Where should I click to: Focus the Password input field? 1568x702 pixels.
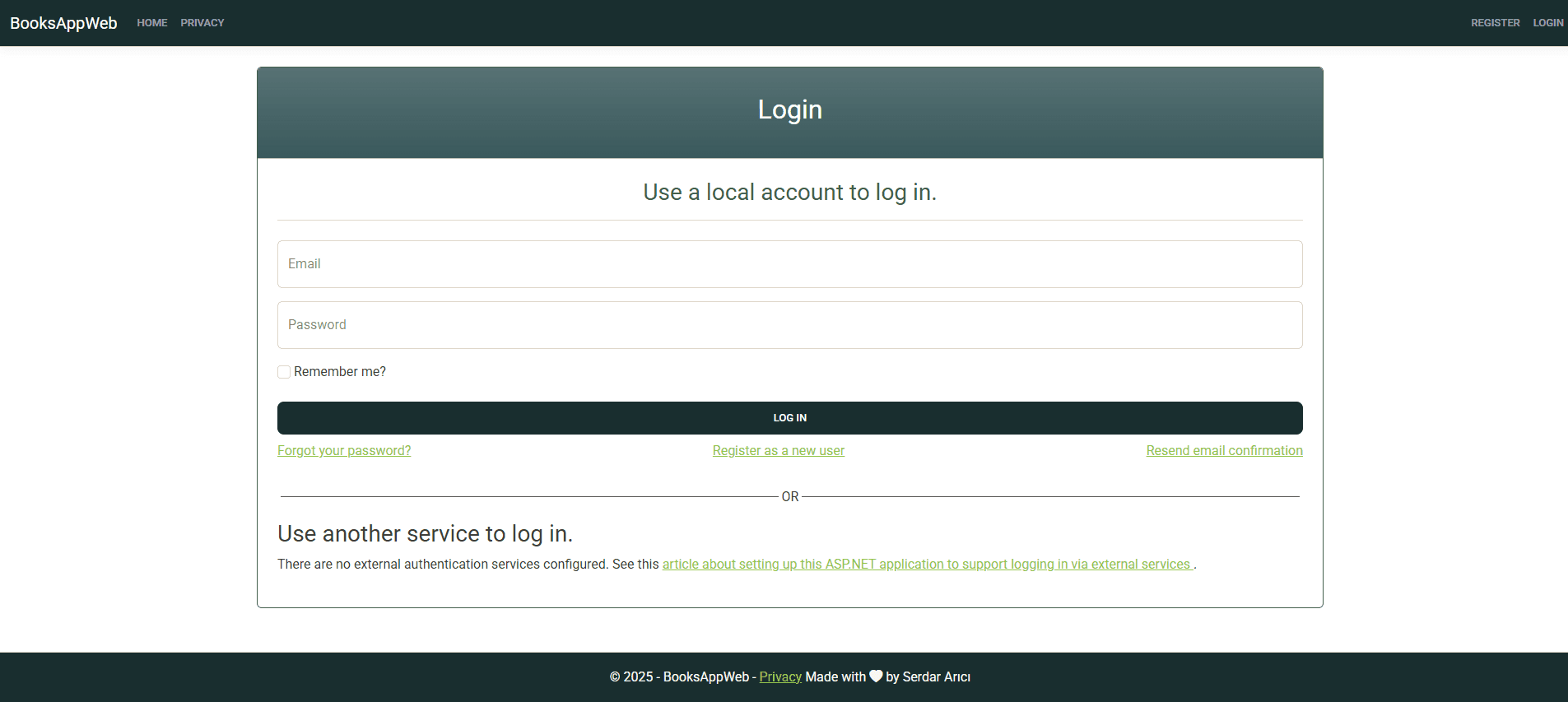tap(790, 325)
